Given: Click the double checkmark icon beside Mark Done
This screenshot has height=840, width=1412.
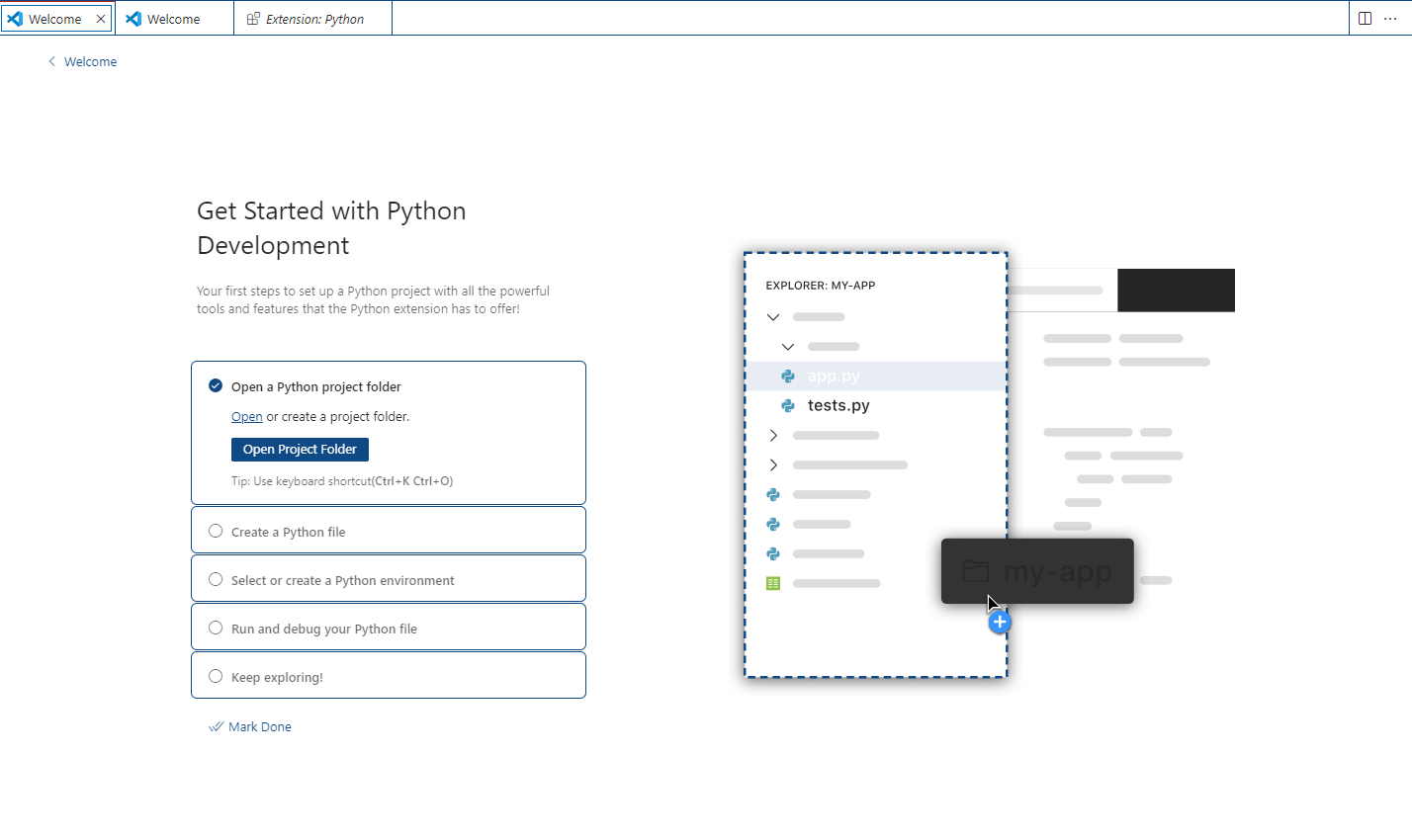Looking at the screenshot, I should pyautogui.click(x=216, y=726).
